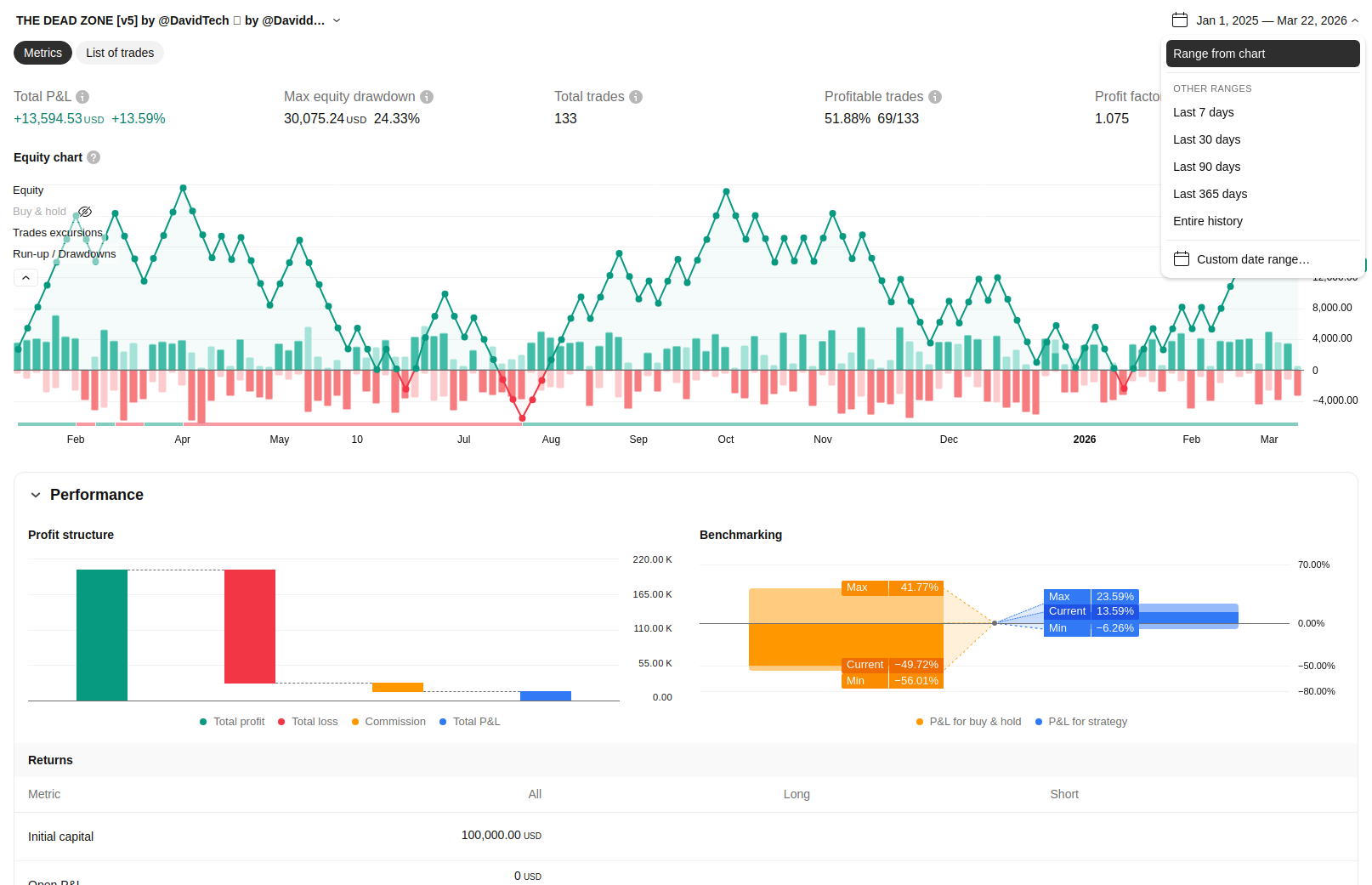Collapse the equity chart legend
The width and height of the screenshot is (1372, 885).
point(26,277)
